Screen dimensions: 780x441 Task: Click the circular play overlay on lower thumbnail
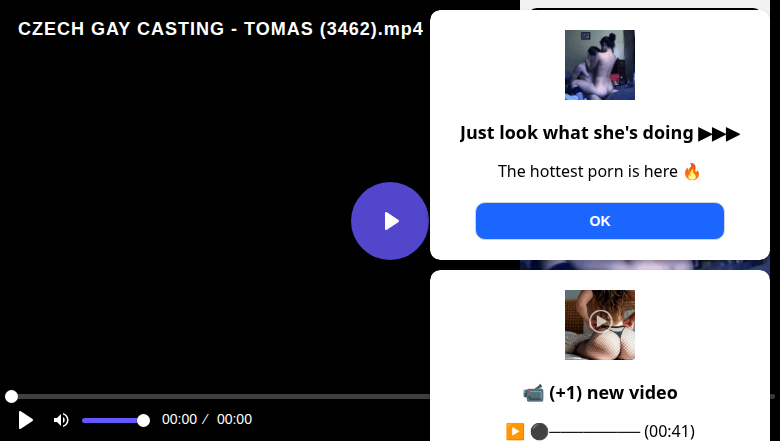click(600, 321)
